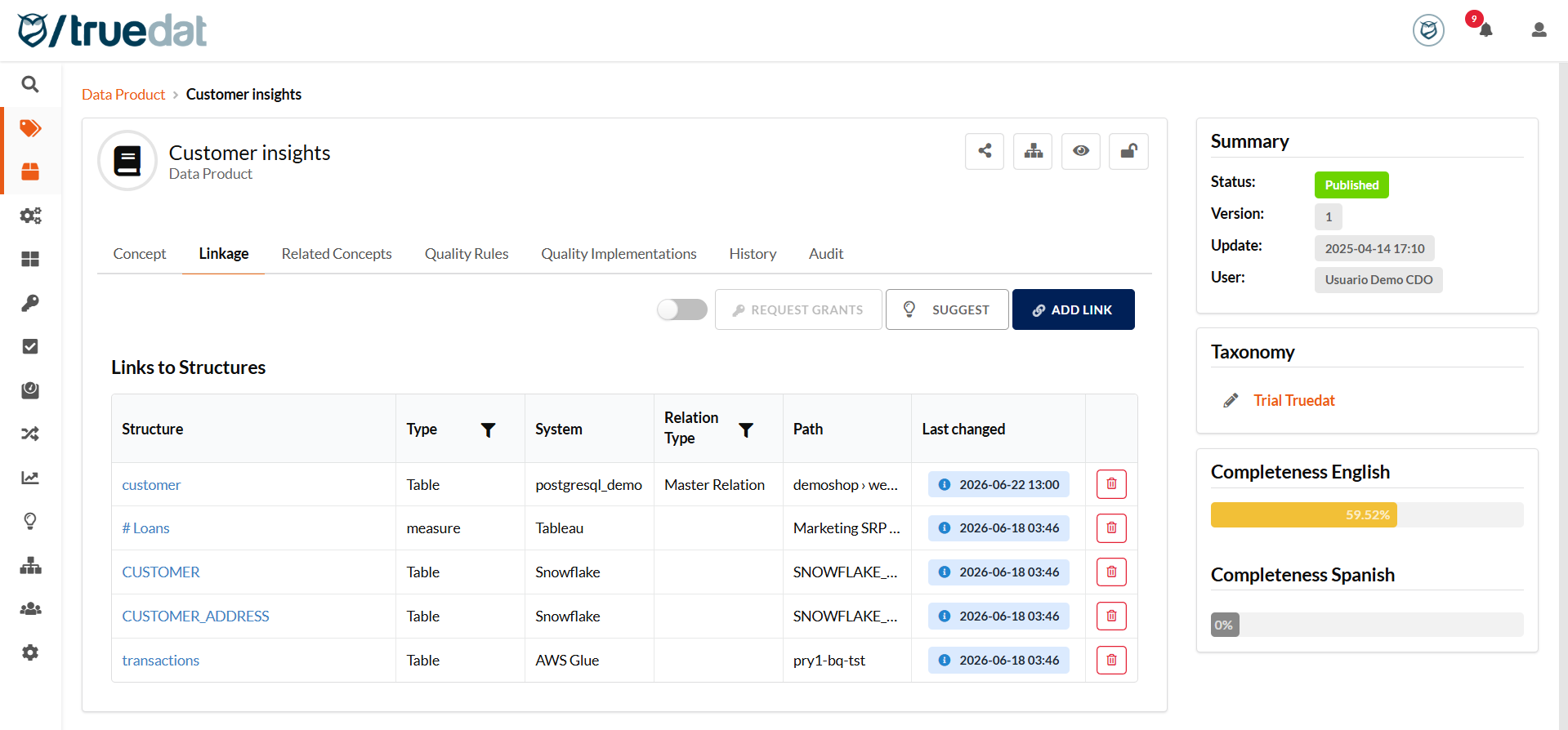Open the settings cog sidebar icon
This screenshot has width=1568, height=730.
click(30, 652)
